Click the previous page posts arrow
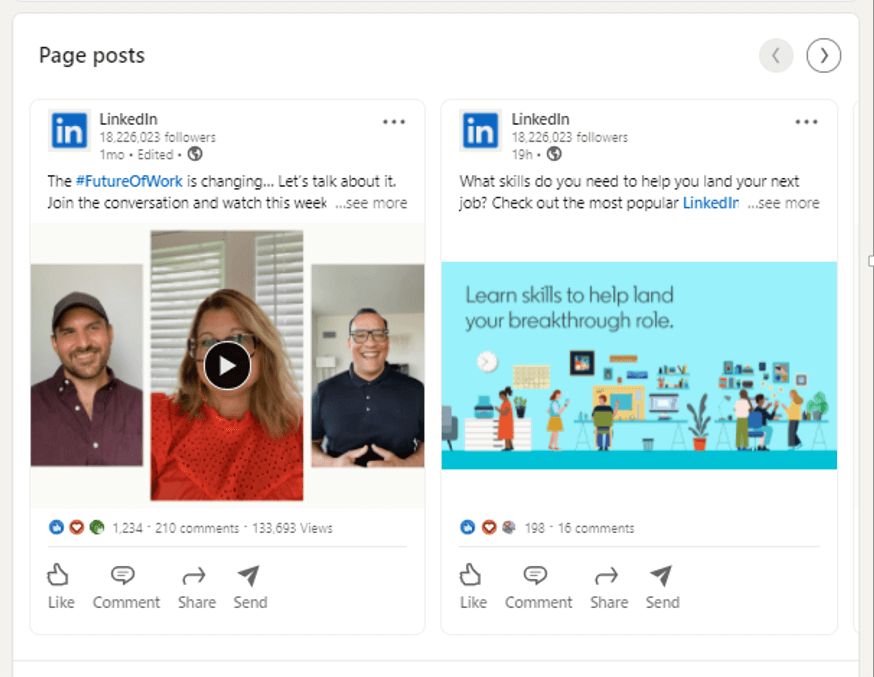Image resolution: width=874 pixels, height=677 pixels. click(x=776, y=55)
